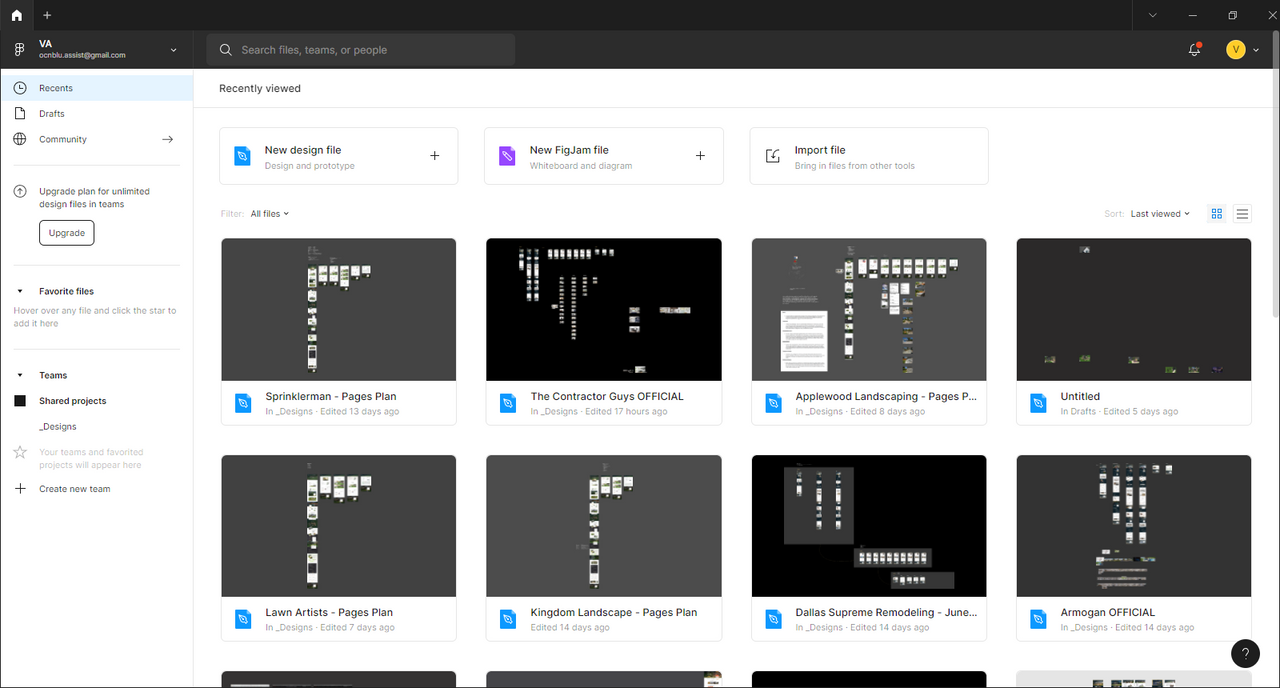This screenshot has width=1280, height=688.
Task: Create a New design file
Action: point(339,156)
